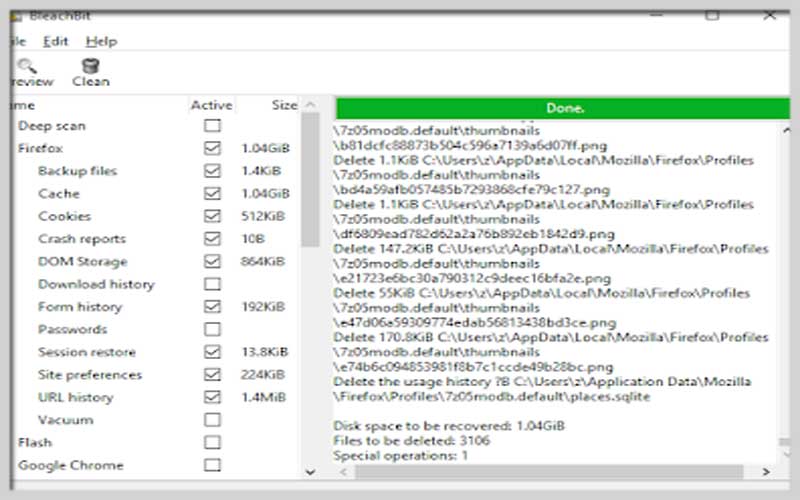Click the log horizontal scroll left arrow
The width and height of the screenshot is (800, 500).
click(344, 472)
